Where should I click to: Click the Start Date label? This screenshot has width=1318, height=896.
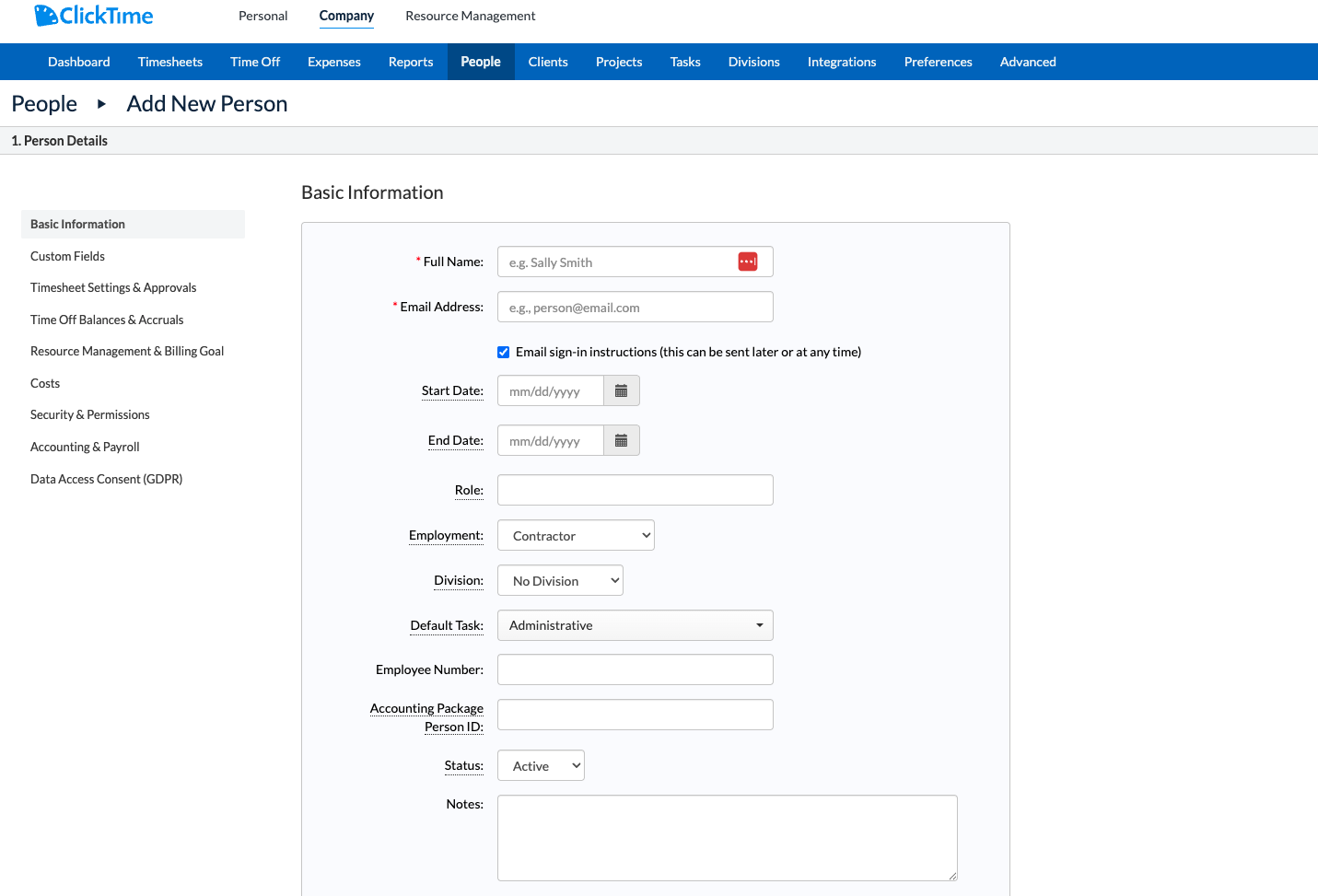[x=452, y=390]
